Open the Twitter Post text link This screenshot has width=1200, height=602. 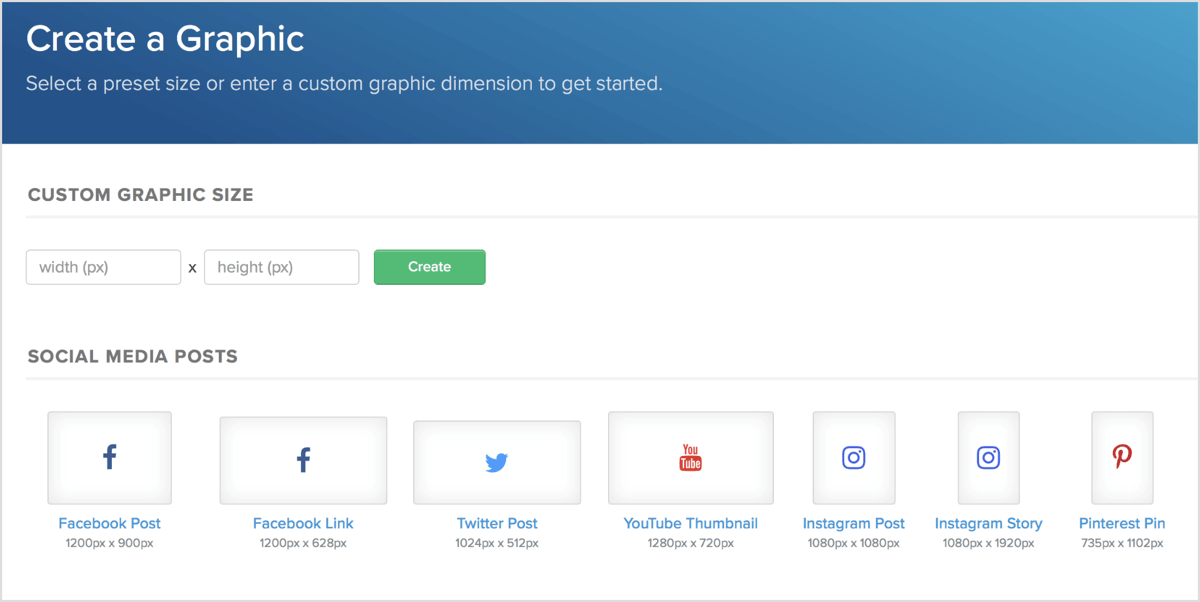coord(497,523)
